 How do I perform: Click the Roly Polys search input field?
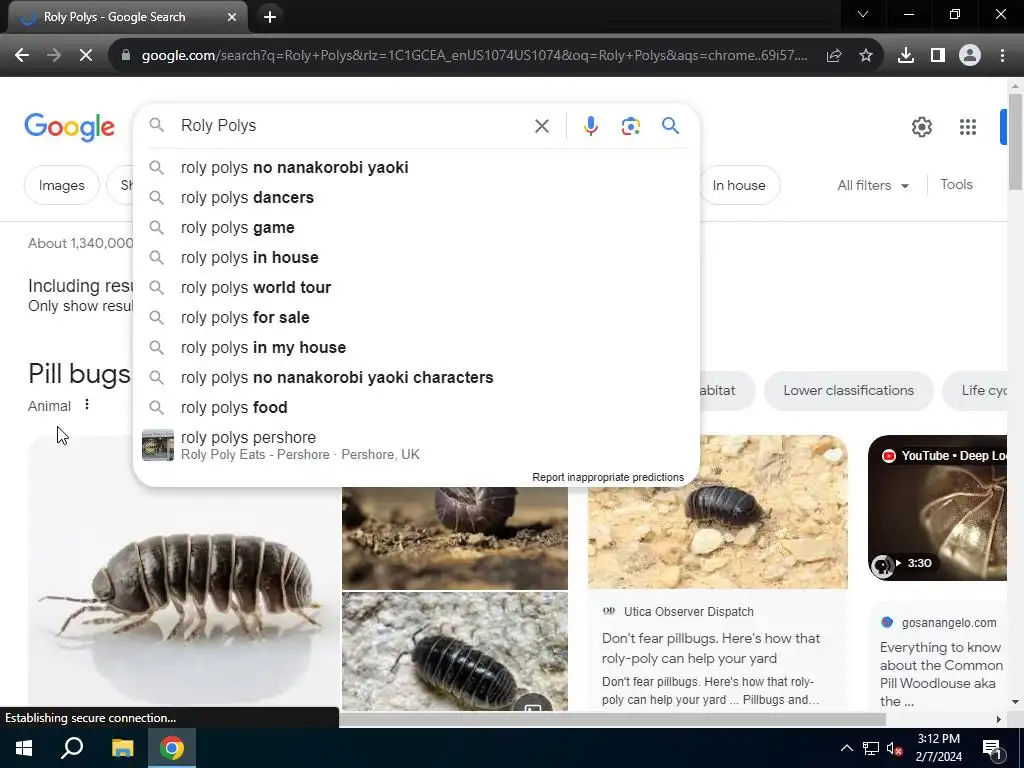coord(353,125)
